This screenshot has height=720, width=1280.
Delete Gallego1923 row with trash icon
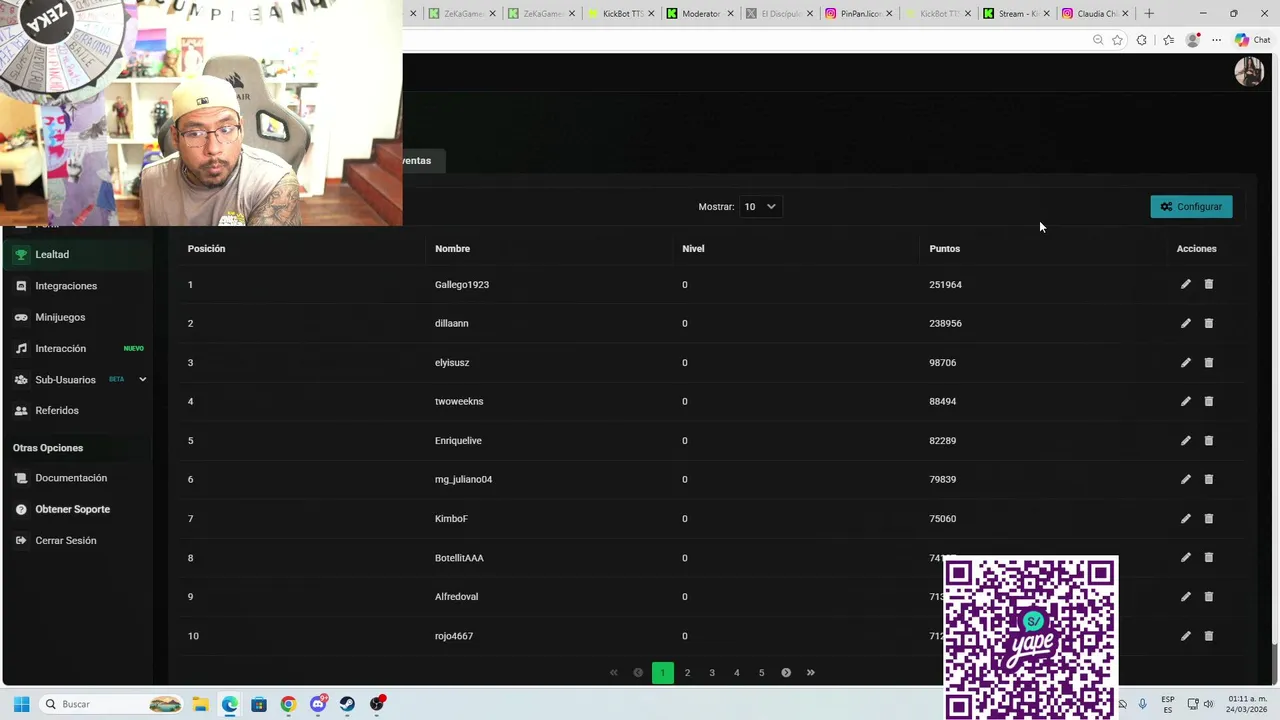tap(1208, 284)
